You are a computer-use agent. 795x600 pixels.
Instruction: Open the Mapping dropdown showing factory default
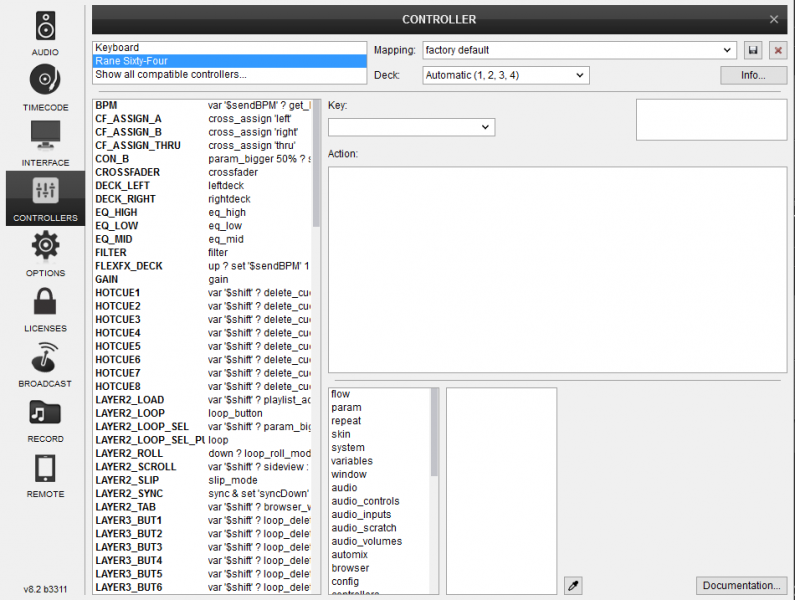pos(579,50)
